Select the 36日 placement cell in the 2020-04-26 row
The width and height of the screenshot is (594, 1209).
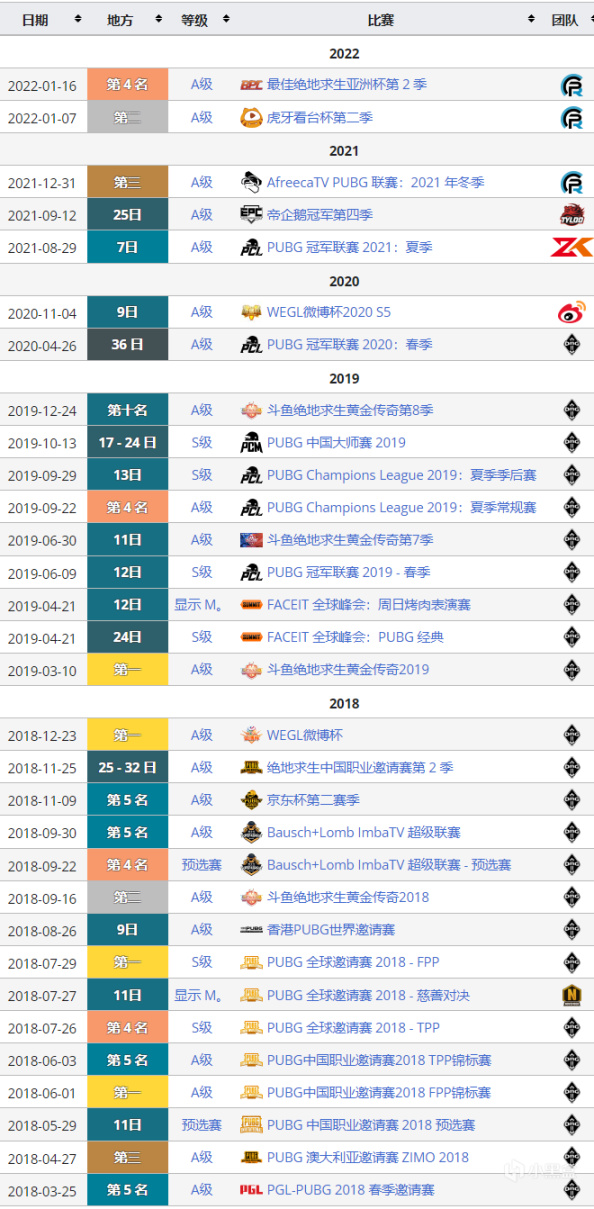click(127, 345)
